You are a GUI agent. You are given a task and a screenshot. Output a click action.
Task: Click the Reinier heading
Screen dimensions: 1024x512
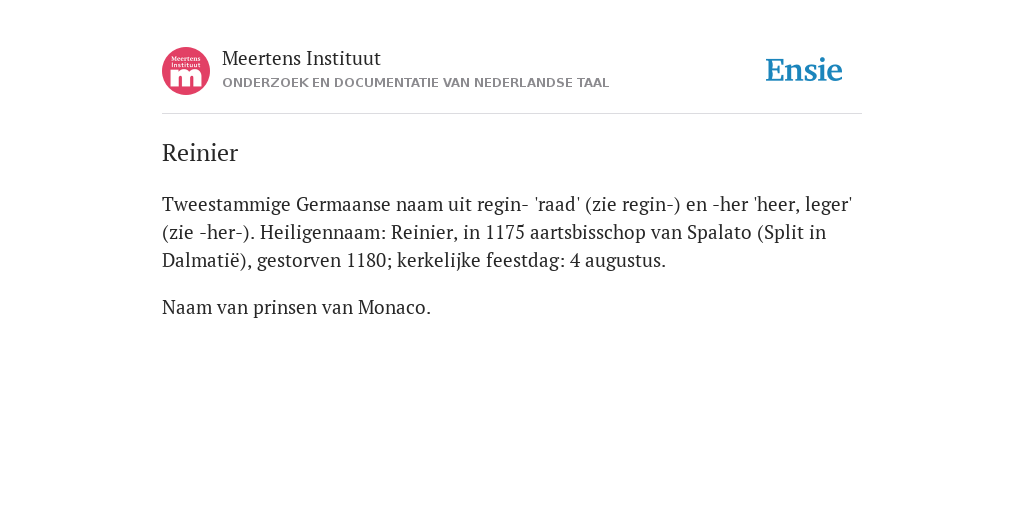click(200, 153)
